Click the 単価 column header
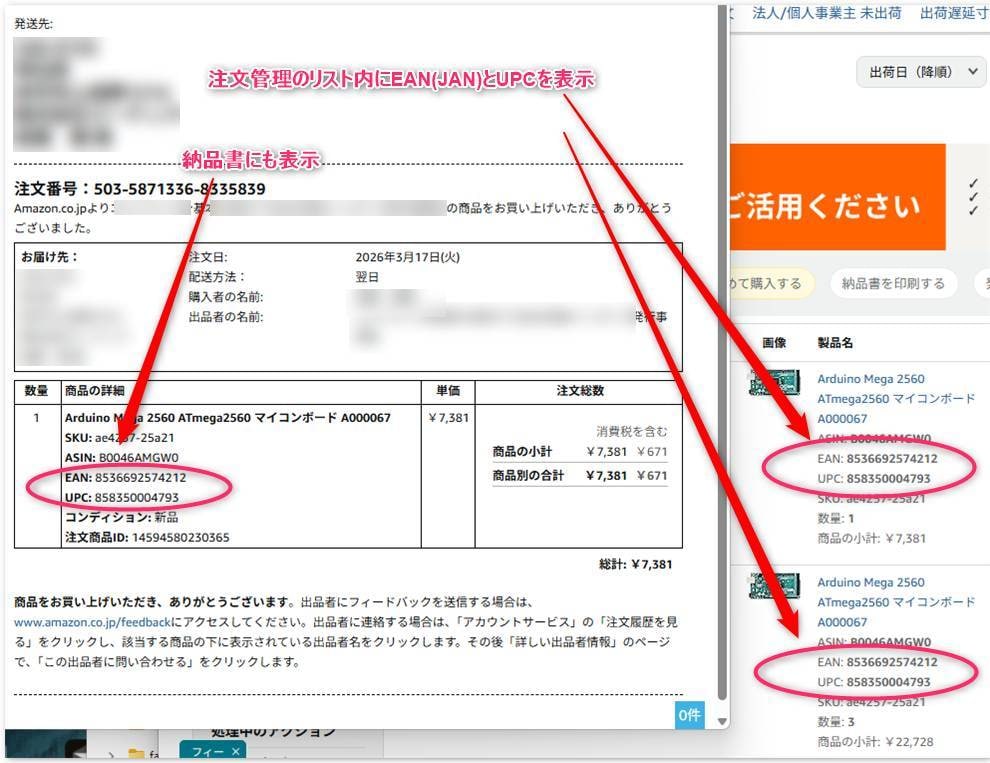The image size is (990, 763). tap(448, 391)
